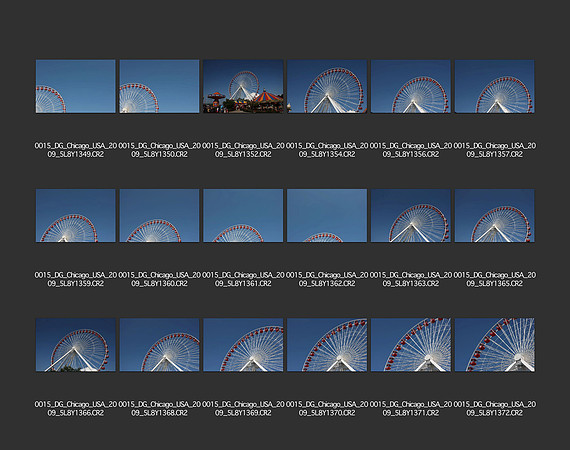Click the filename label ending 5L8Y1352.CR2
The height and width of the screenshot is (450, 570).
pos(243,150)
